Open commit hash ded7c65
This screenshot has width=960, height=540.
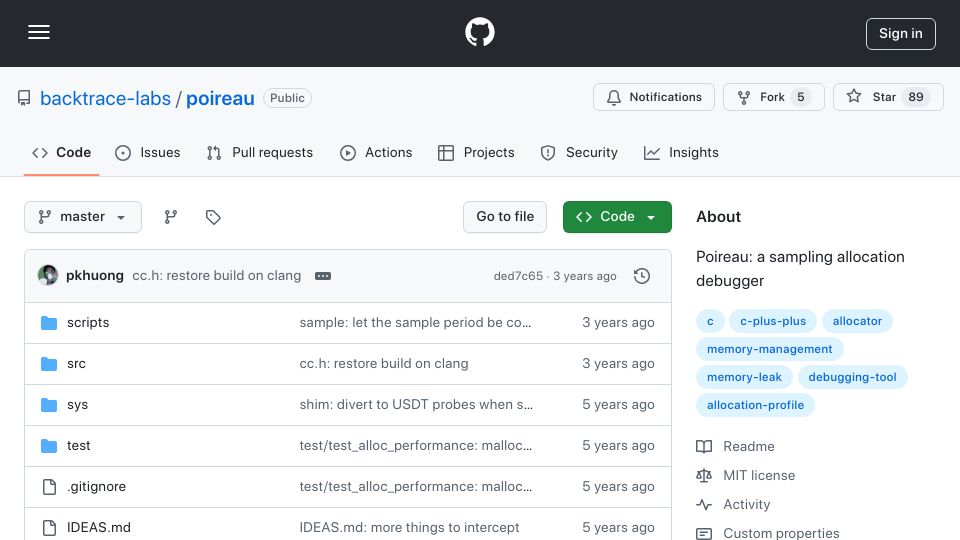tap(518, 276)
